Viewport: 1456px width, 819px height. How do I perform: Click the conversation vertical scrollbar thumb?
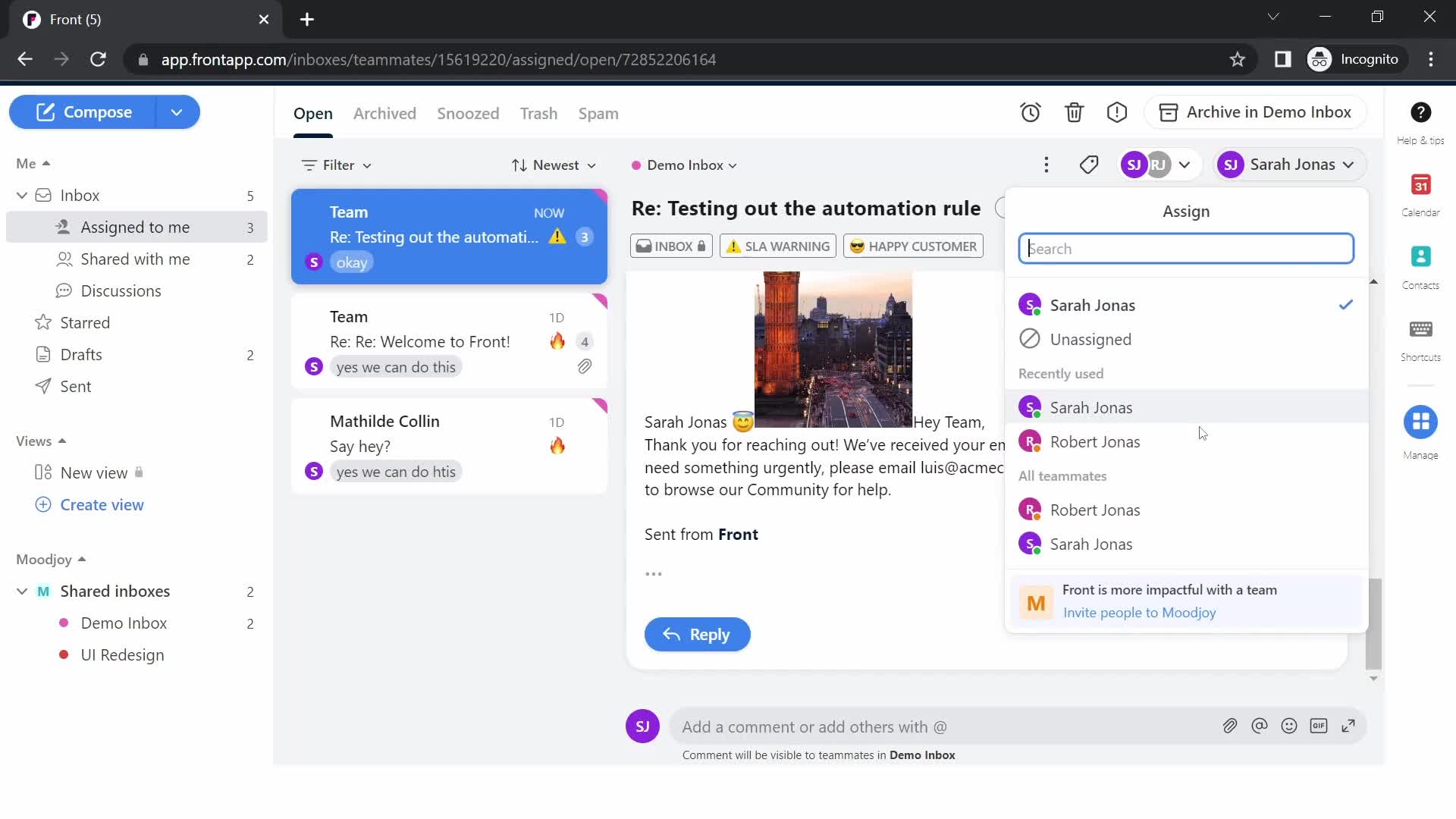(1373, 623)
